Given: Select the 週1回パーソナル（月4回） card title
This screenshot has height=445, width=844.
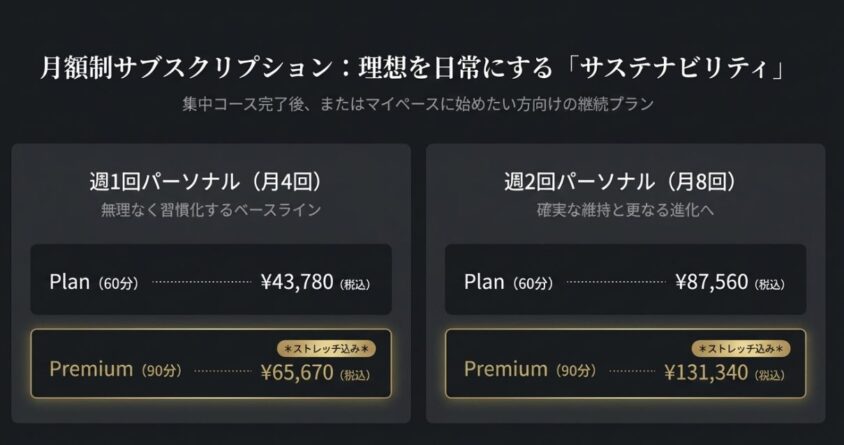Looking at the screenshot, I should (x=210, y=182).
